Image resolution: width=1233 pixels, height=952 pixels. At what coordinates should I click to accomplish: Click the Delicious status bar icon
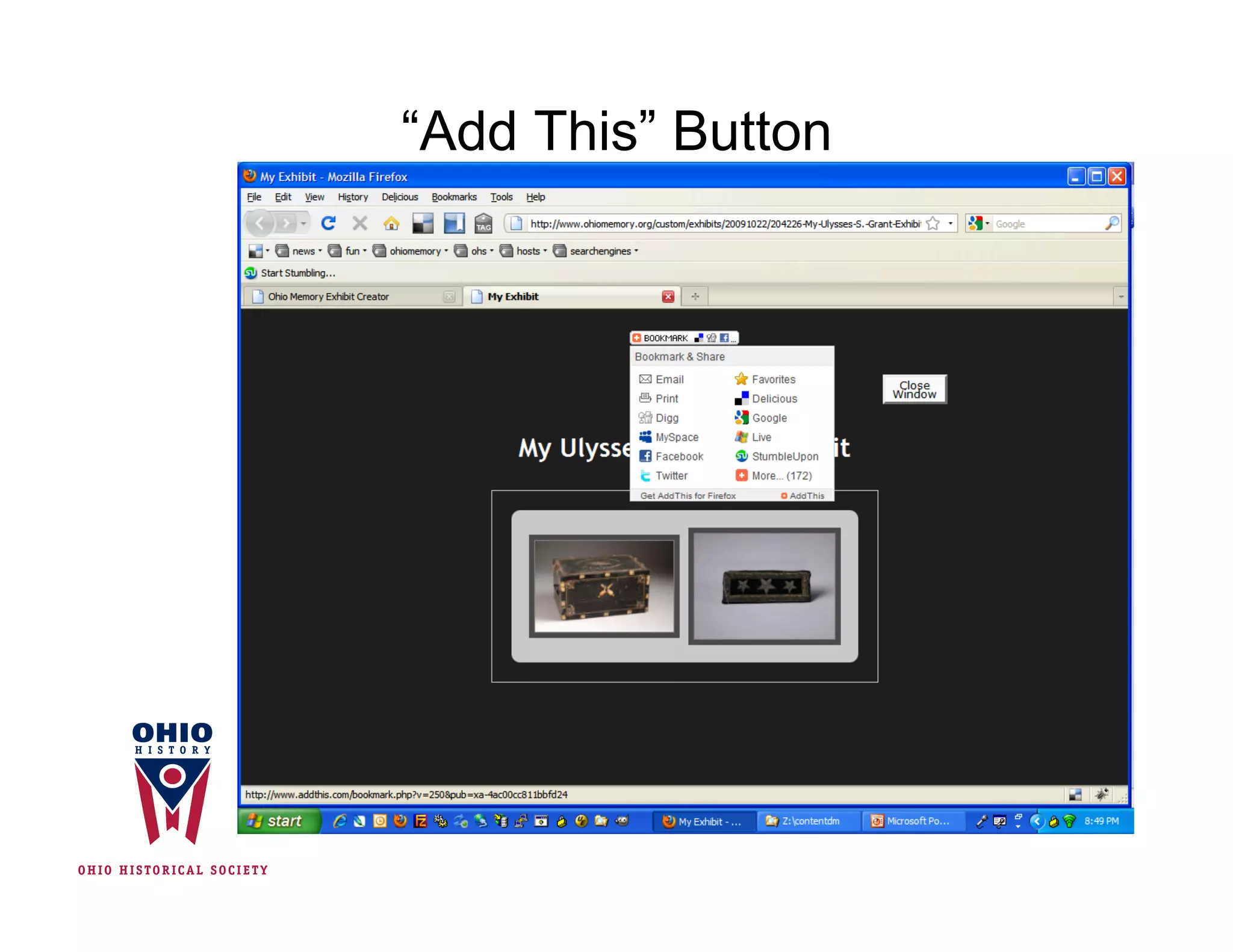pos(1075,795)
